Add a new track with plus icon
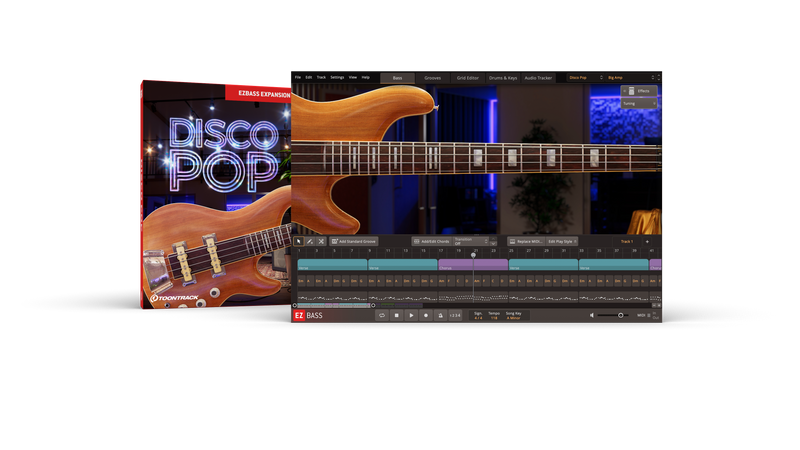 [x=647, y=241]
